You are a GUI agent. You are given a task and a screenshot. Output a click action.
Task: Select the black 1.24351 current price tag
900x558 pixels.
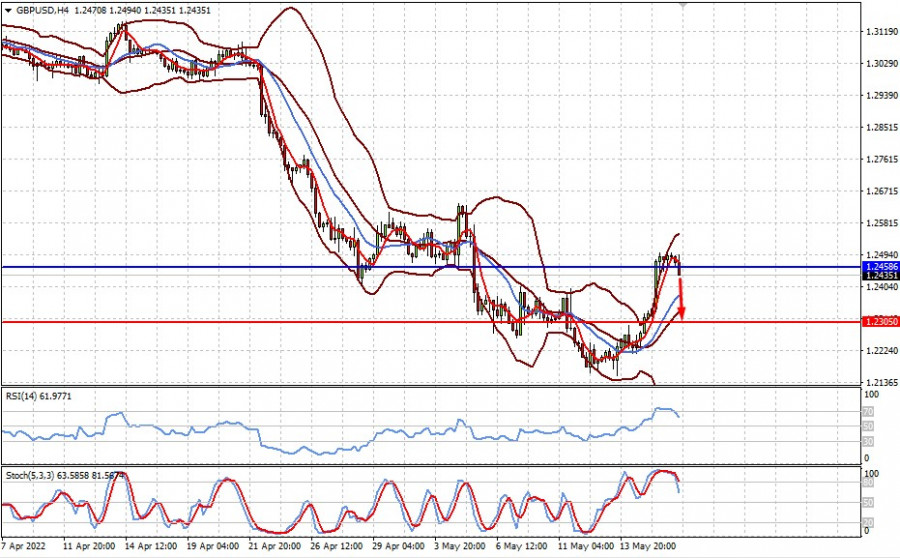[x=881, y=276]
